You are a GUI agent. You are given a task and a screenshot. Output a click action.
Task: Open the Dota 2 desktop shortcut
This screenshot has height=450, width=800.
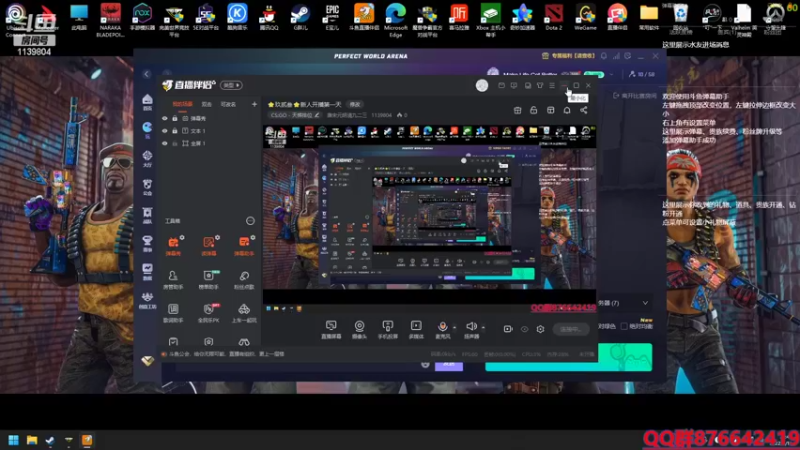[x=554, y=17]
